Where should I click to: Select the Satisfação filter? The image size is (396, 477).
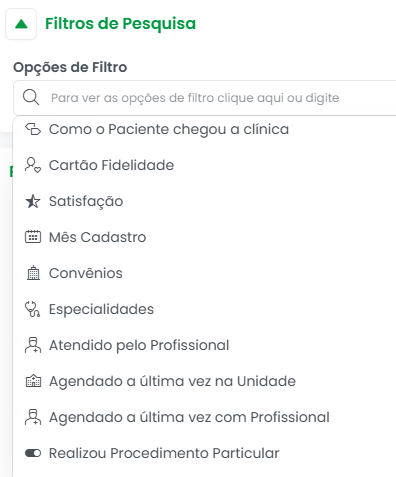pyautogui.click(x=86, y=201)
